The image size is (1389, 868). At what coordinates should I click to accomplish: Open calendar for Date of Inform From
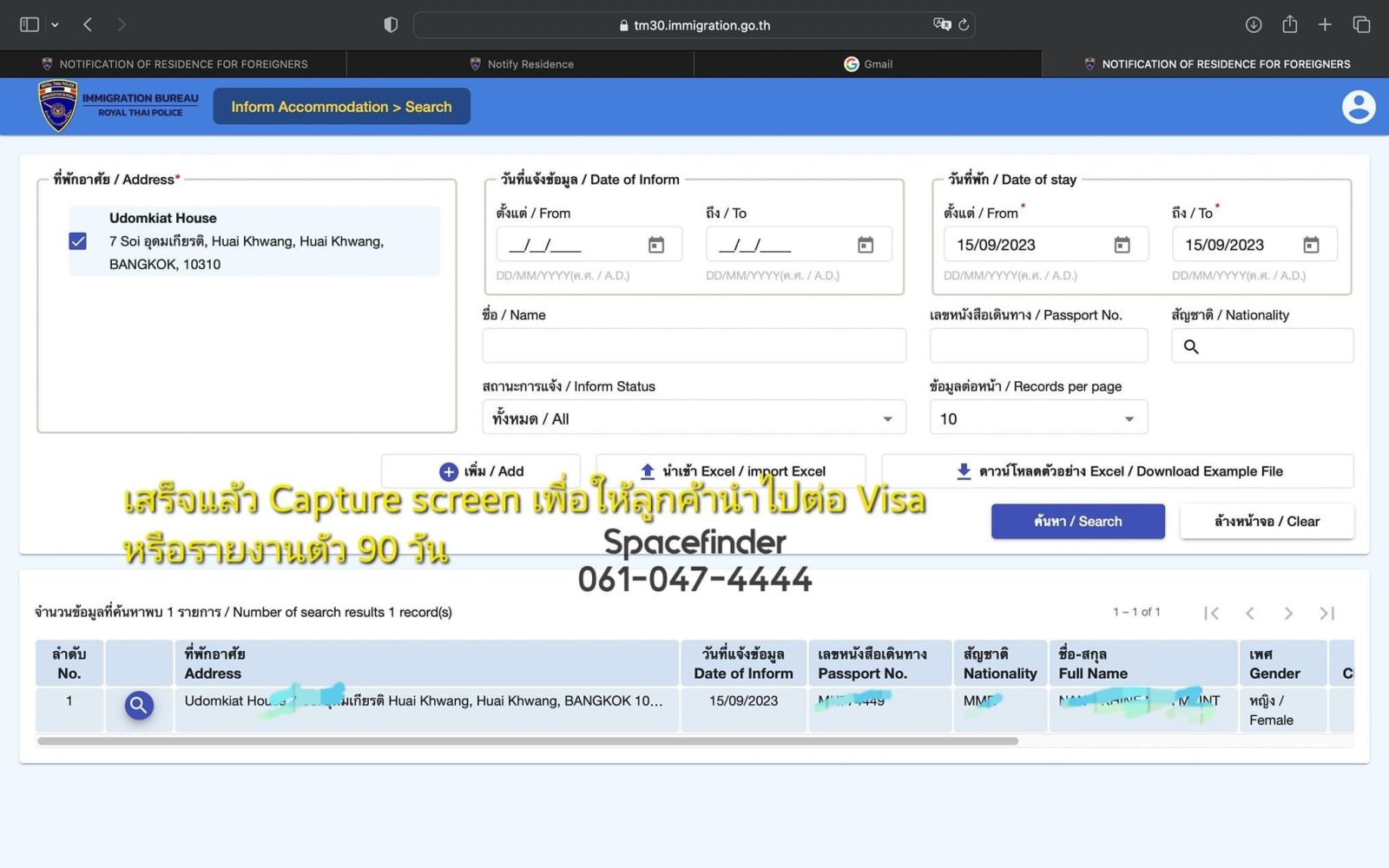(x=656, y=246)
